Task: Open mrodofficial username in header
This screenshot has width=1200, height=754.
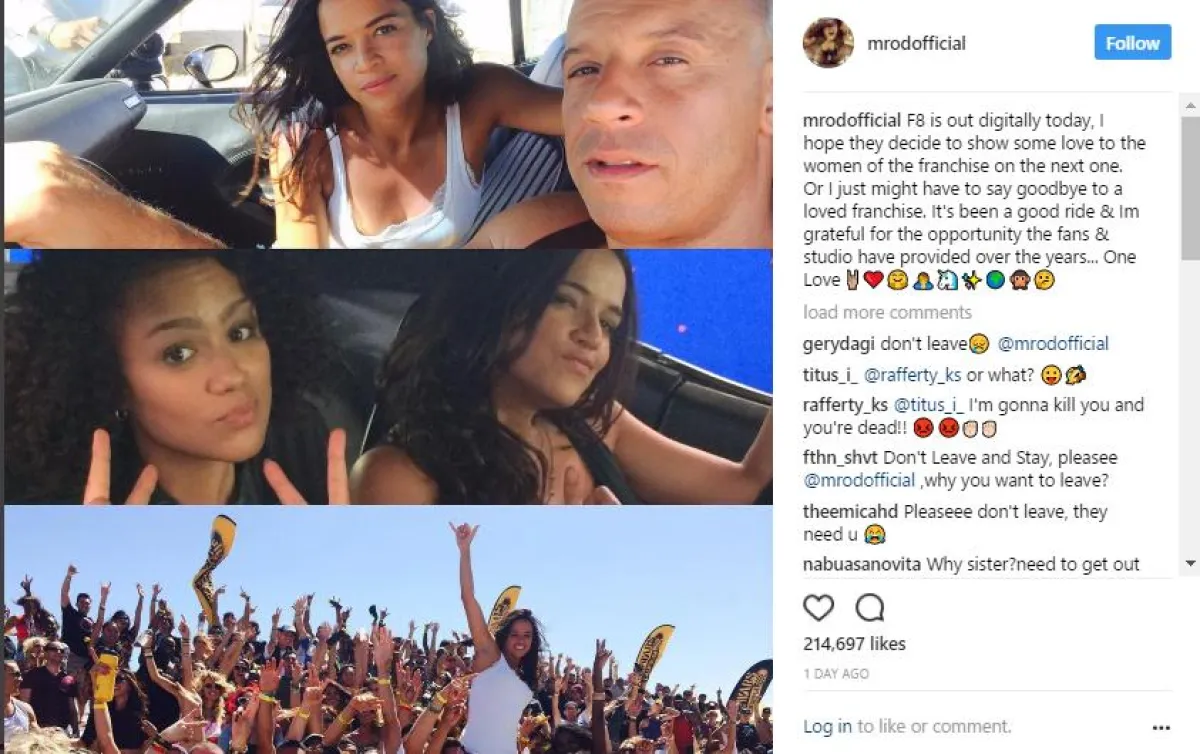Action: [918, 44]
